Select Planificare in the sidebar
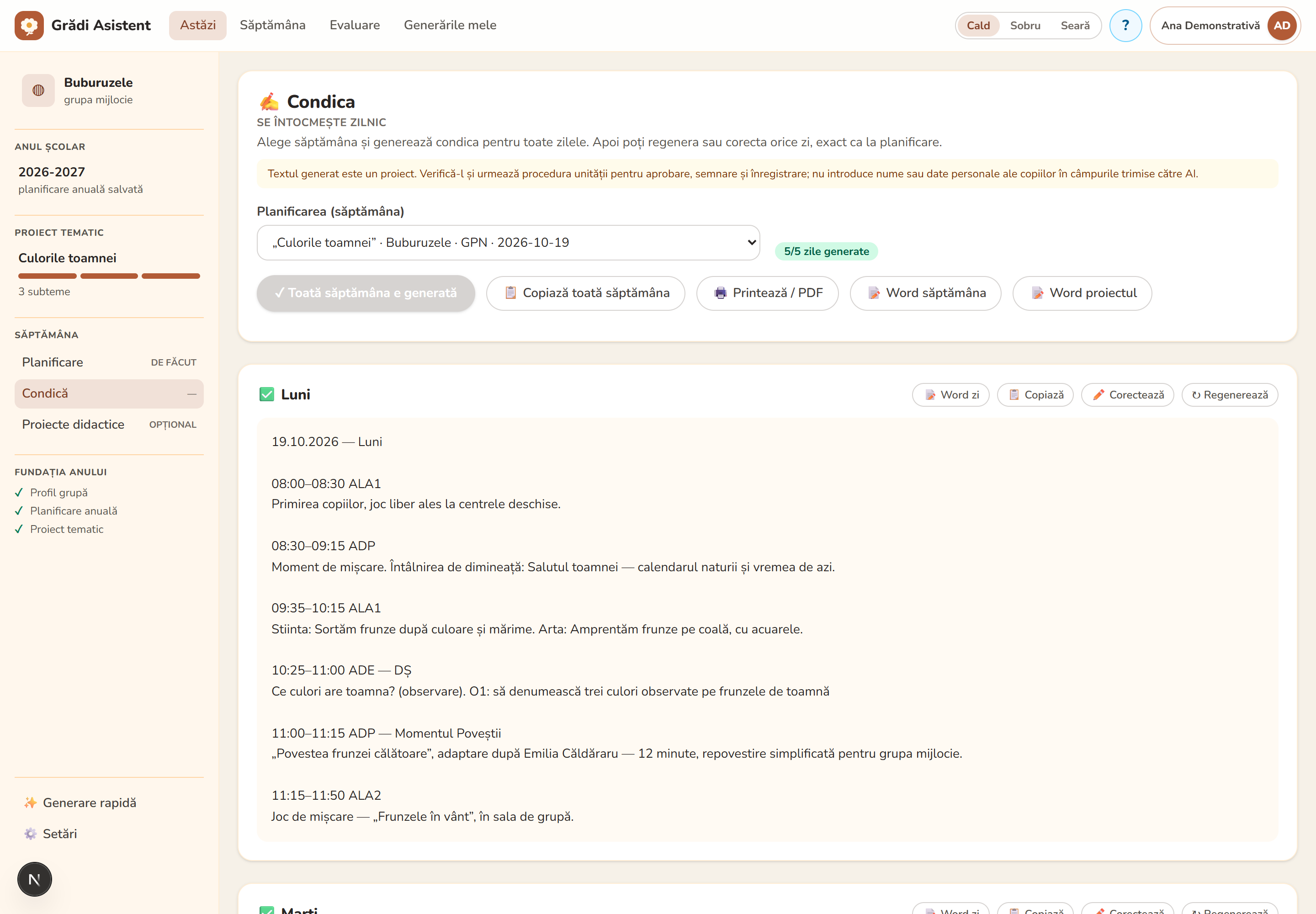Screen dimensions: 1316x914 tap(109, 362)
